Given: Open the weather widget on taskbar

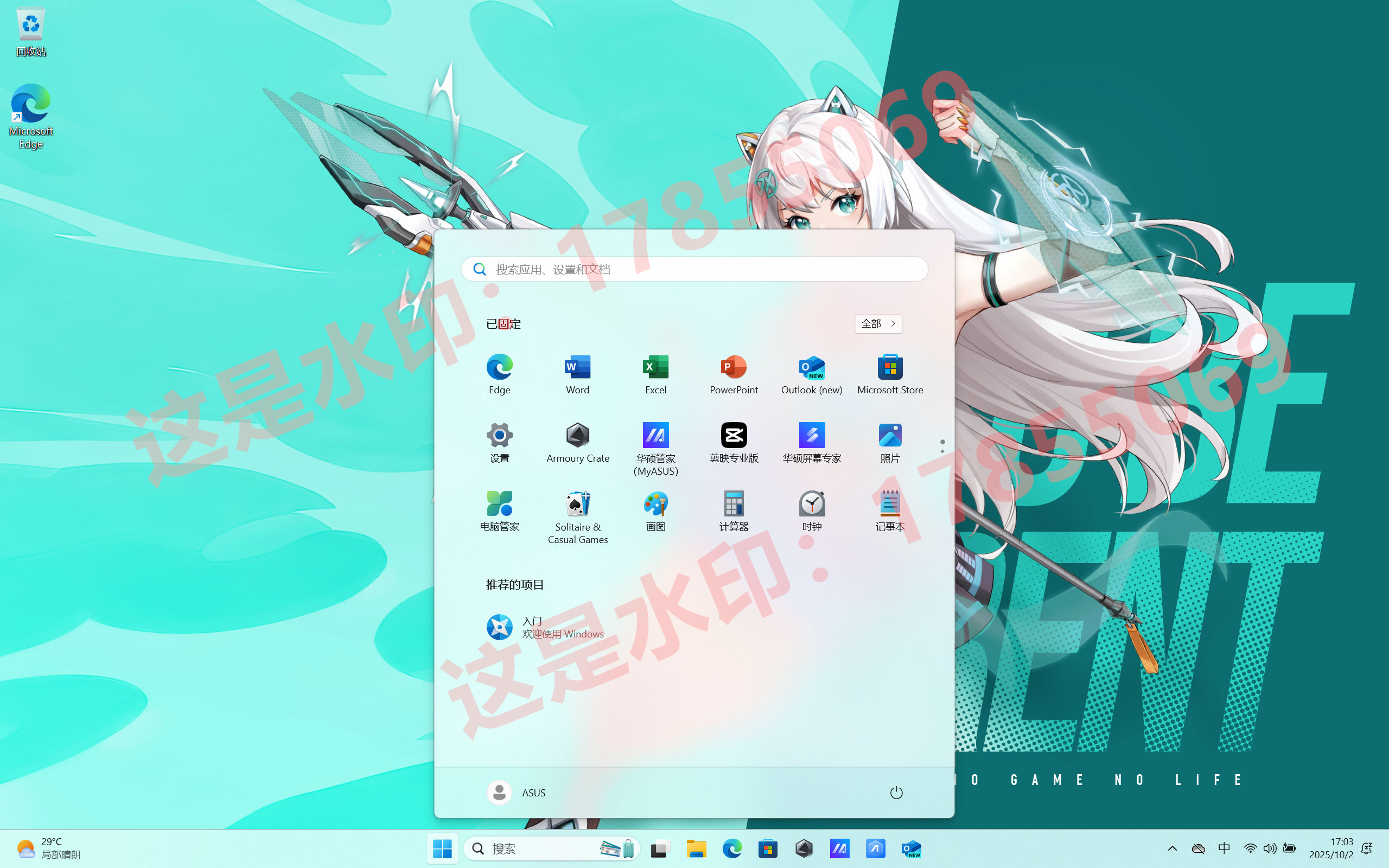Looking at the screenshot, I should (x=49, y=848).
